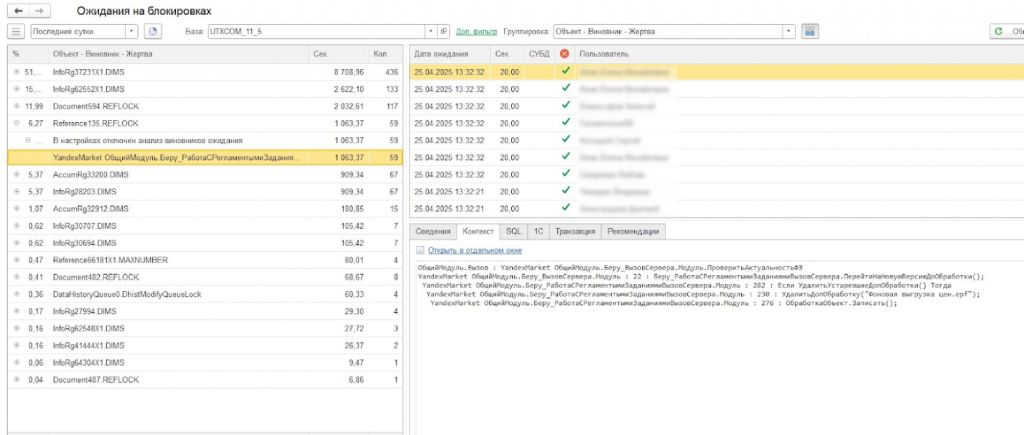Click the period clock icon button
Viewport: 1024px width, 435px height.
(x=153, y=32)
